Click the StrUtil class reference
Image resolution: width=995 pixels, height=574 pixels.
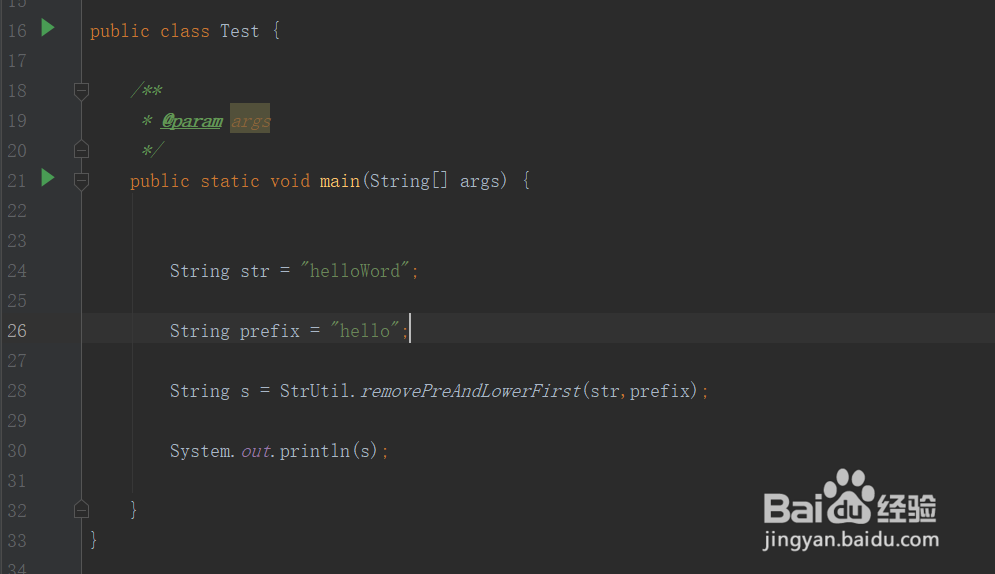pyautogui.click(x=315, y=391)
